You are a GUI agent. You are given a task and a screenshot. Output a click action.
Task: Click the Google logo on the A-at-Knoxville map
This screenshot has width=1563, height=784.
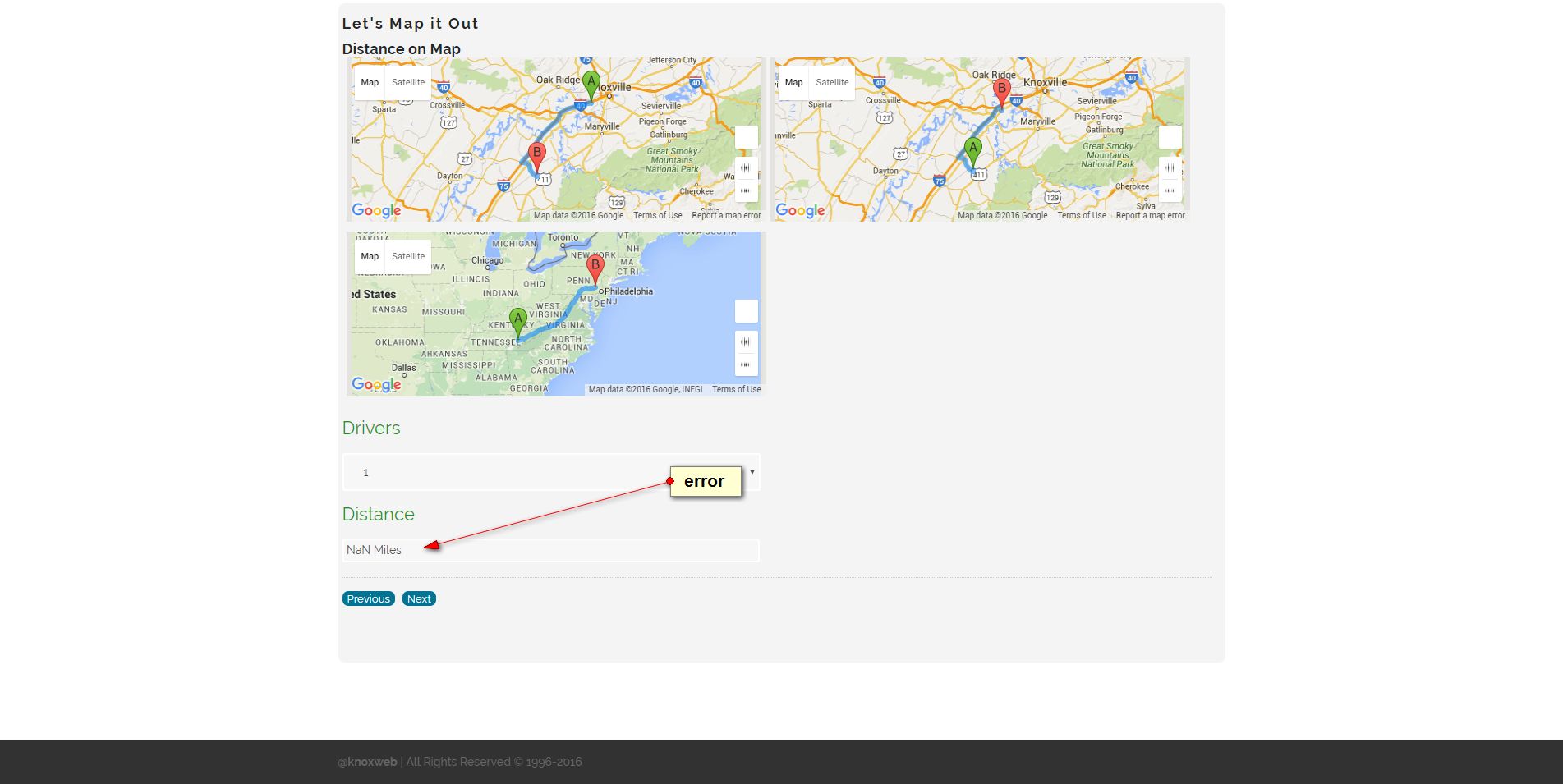[x=376, y=211]
